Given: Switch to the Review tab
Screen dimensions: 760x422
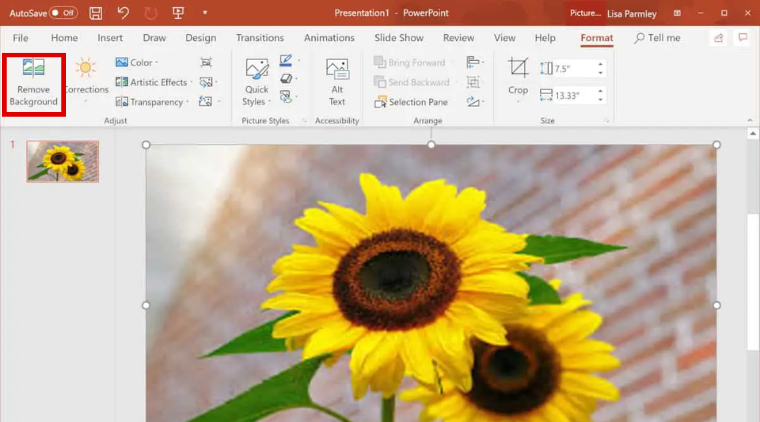Looking at the screenshot, I should tap(459, 38).
